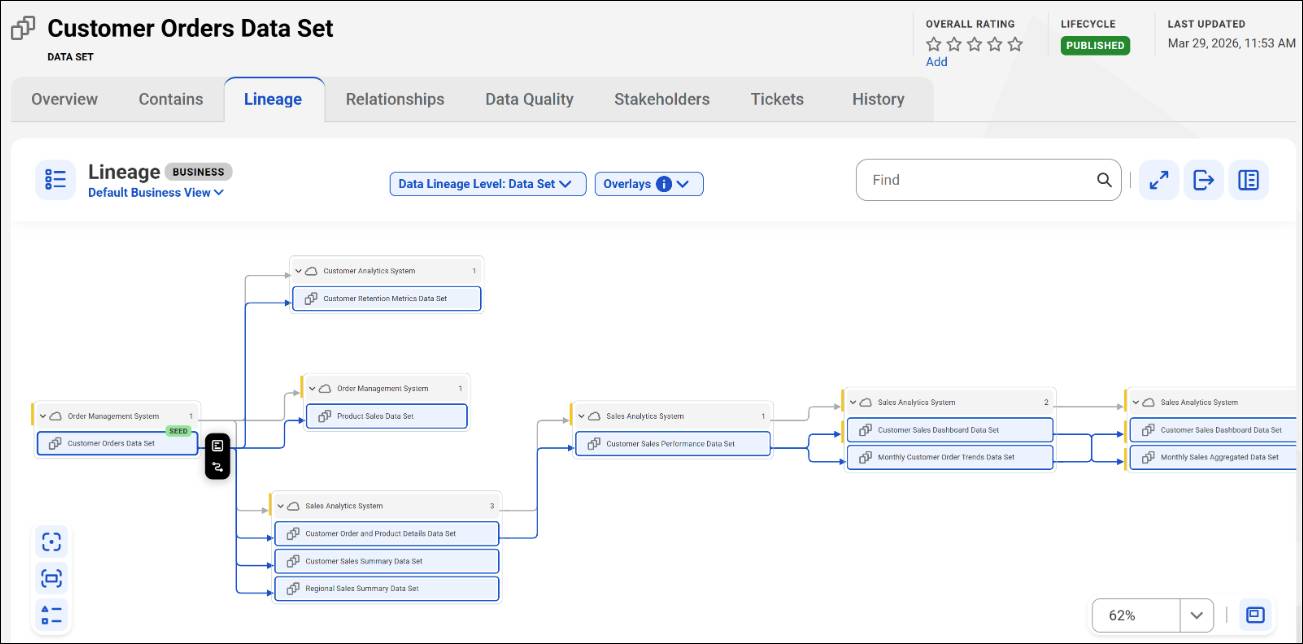Click the PUBLISHED lifecycle badge
This screenshot has width=1303, height=644.
1095,45
